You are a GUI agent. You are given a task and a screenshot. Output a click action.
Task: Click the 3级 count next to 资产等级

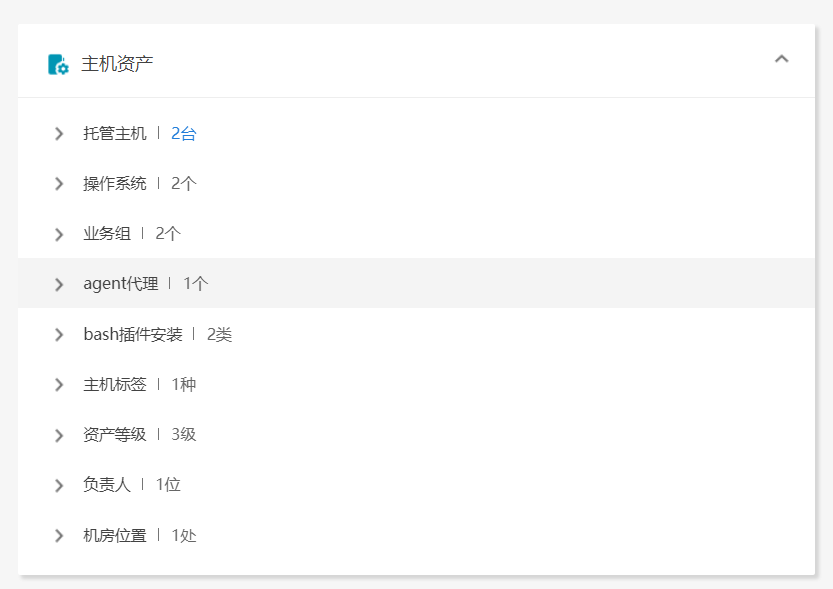pos(183,434)
